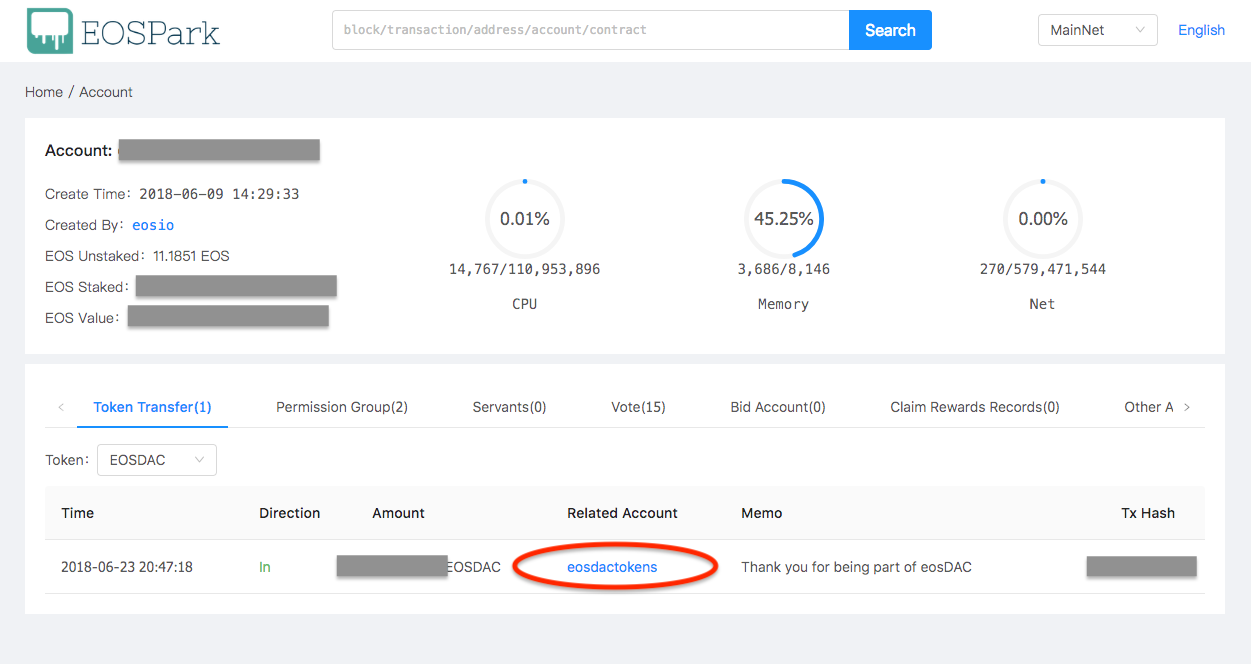Select the Token Transfer(1) tab
The height and width of the screenshot is (664, 1251).
(x=152, y=407)
